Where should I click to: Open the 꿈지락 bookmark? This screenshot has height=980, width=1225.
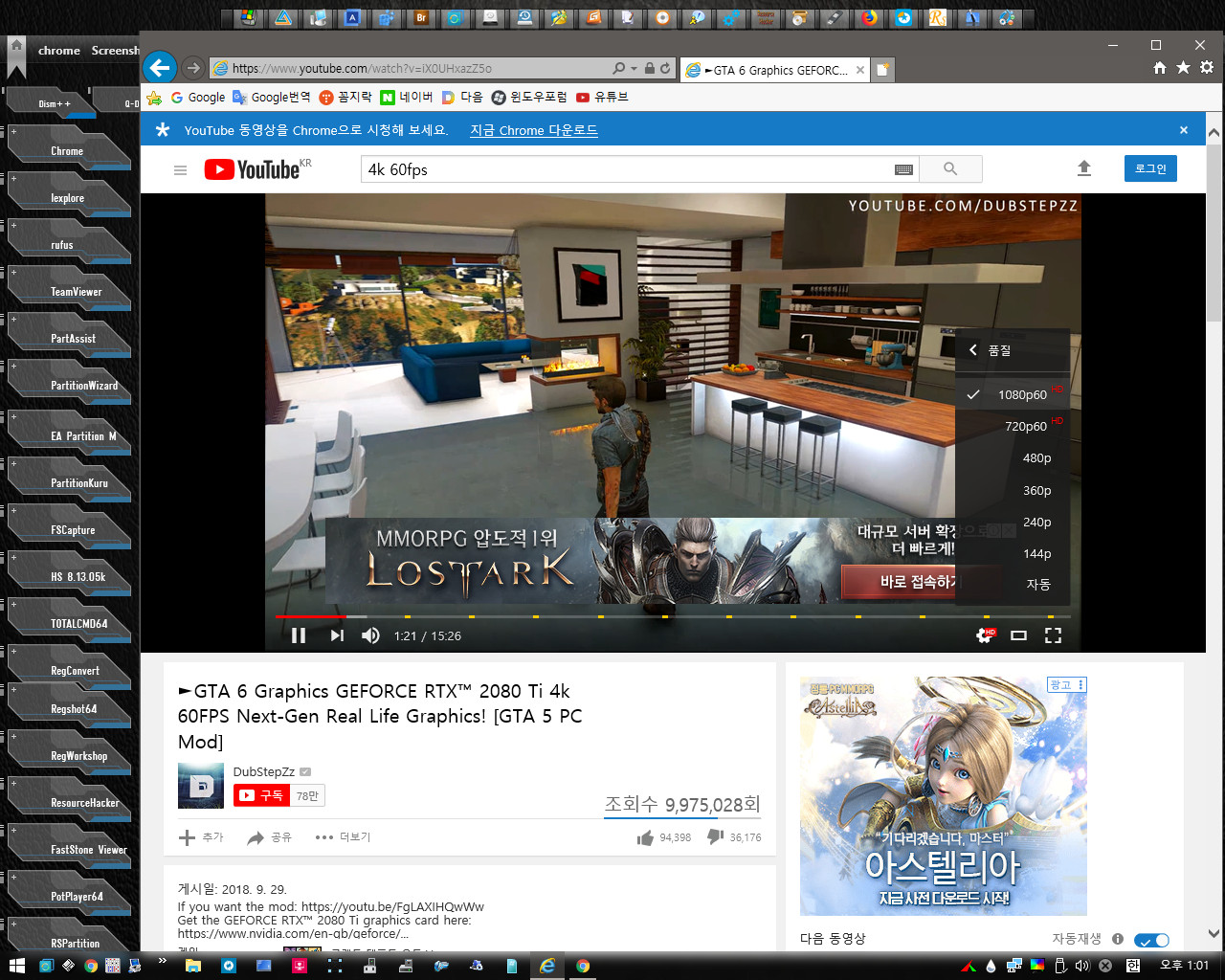coord(345,97)
